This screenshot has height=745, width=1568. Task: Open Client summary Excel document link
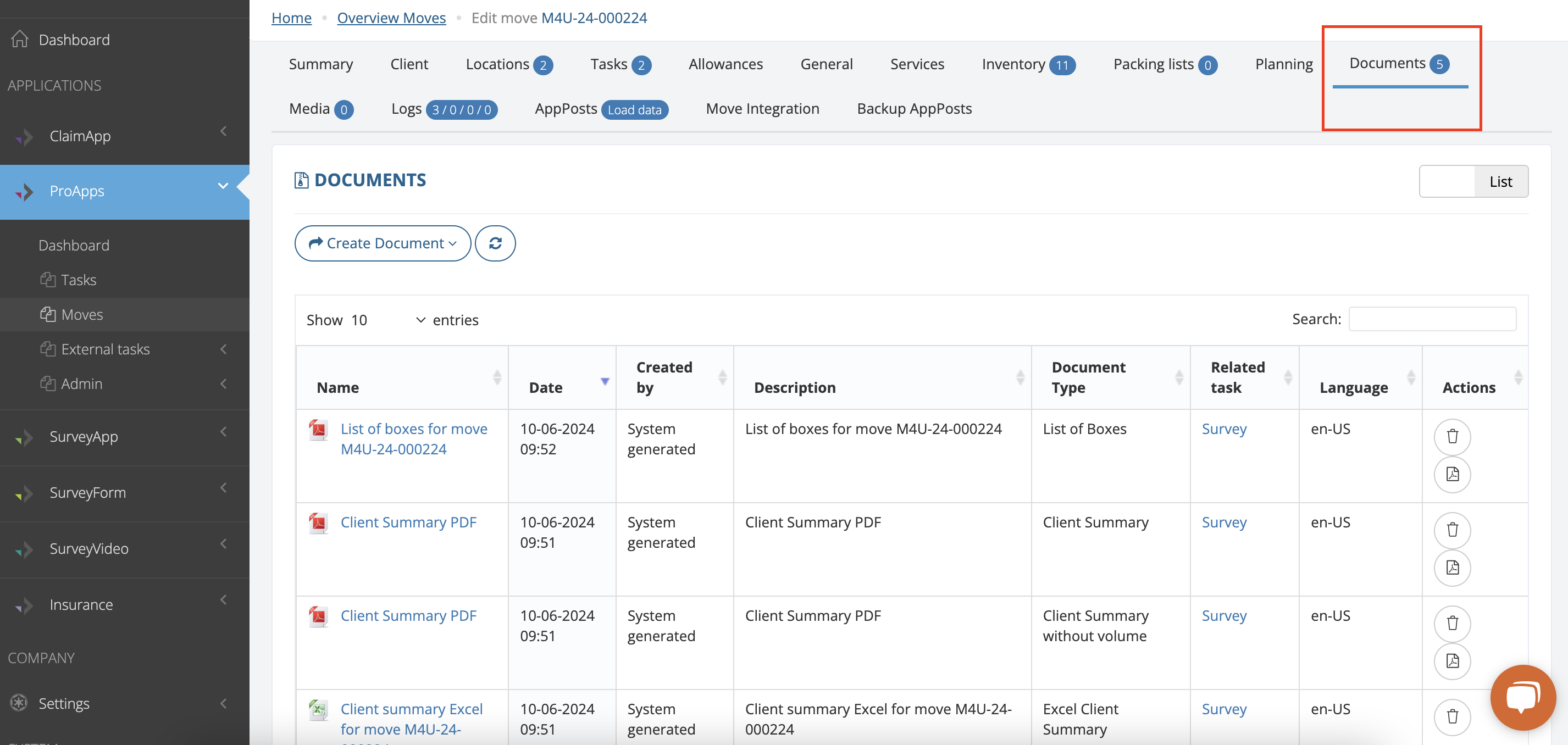412,719
